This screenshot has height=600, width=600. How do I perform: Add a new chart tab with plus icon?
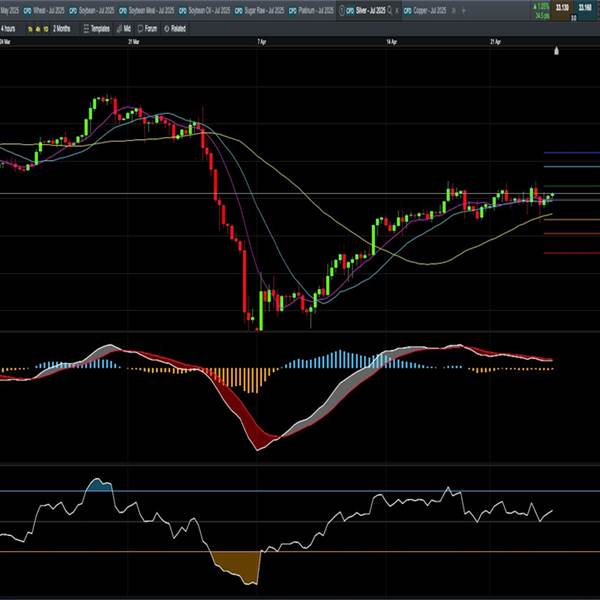pyautogui.click(x=464, y=11)
